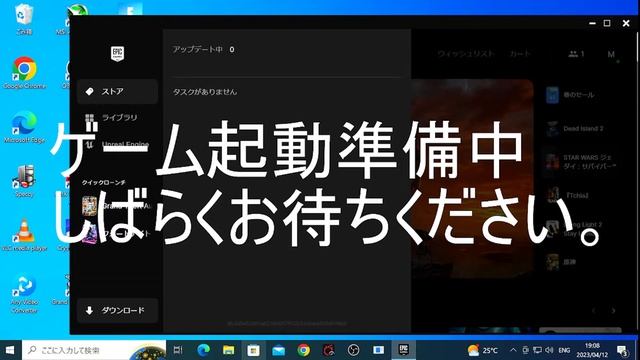Click the タスクがありません message

[205, 92]
